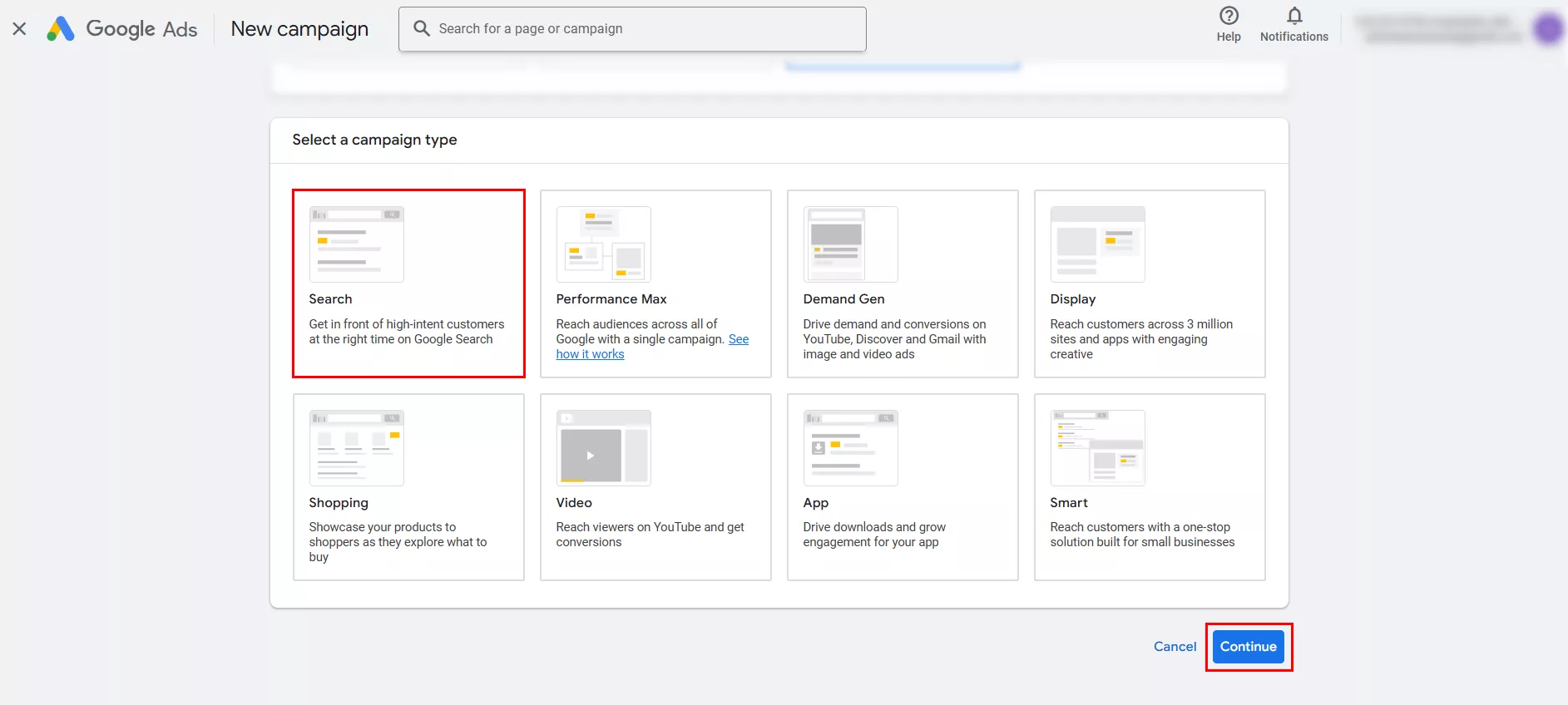Viewport: 1568px width, 705px height.
Task: Click 'Reach viewers on YouTube' description
Action: coord(650,535)
